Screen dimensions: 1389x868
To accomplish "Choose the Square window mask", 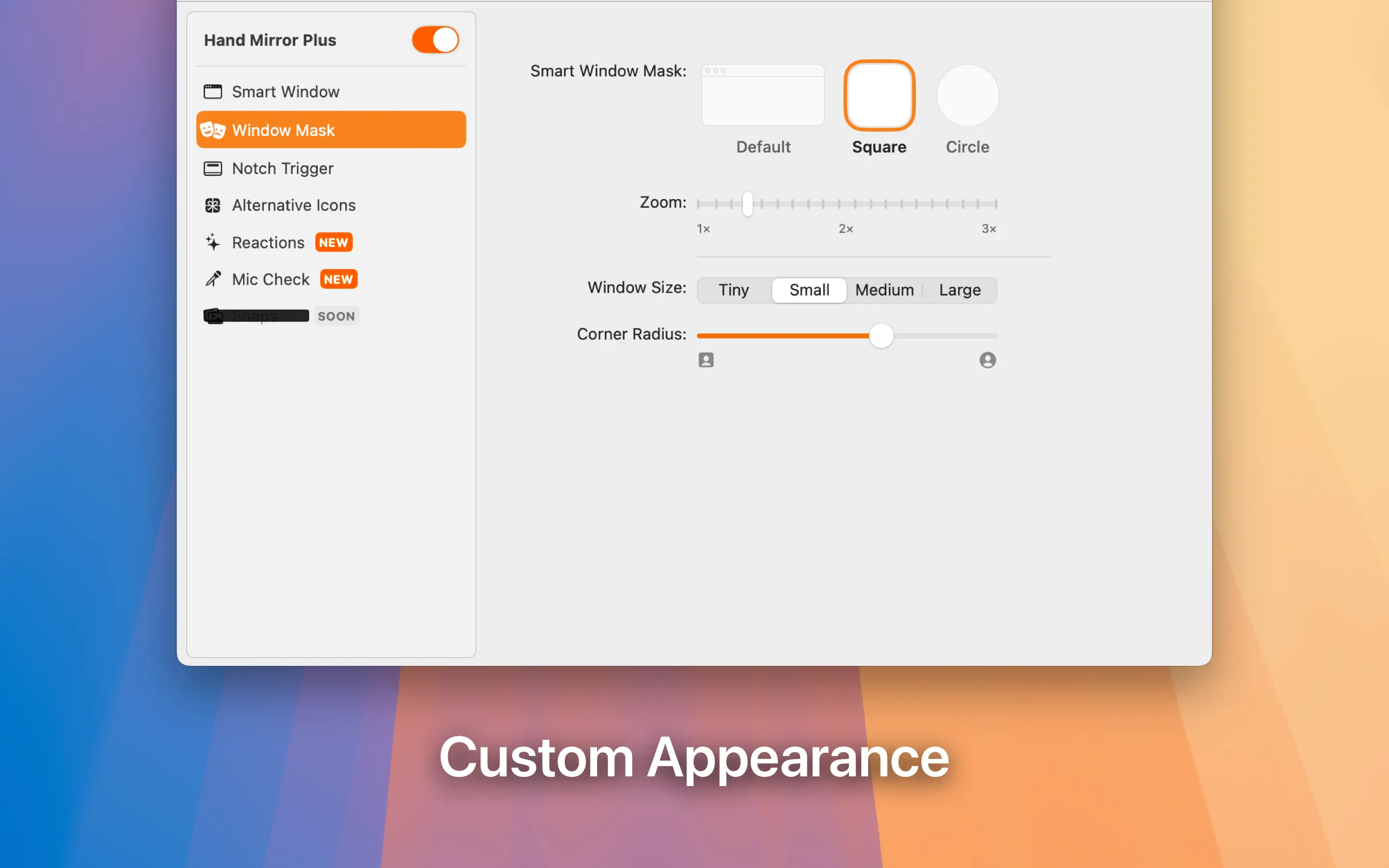I will tap(879, 95).
